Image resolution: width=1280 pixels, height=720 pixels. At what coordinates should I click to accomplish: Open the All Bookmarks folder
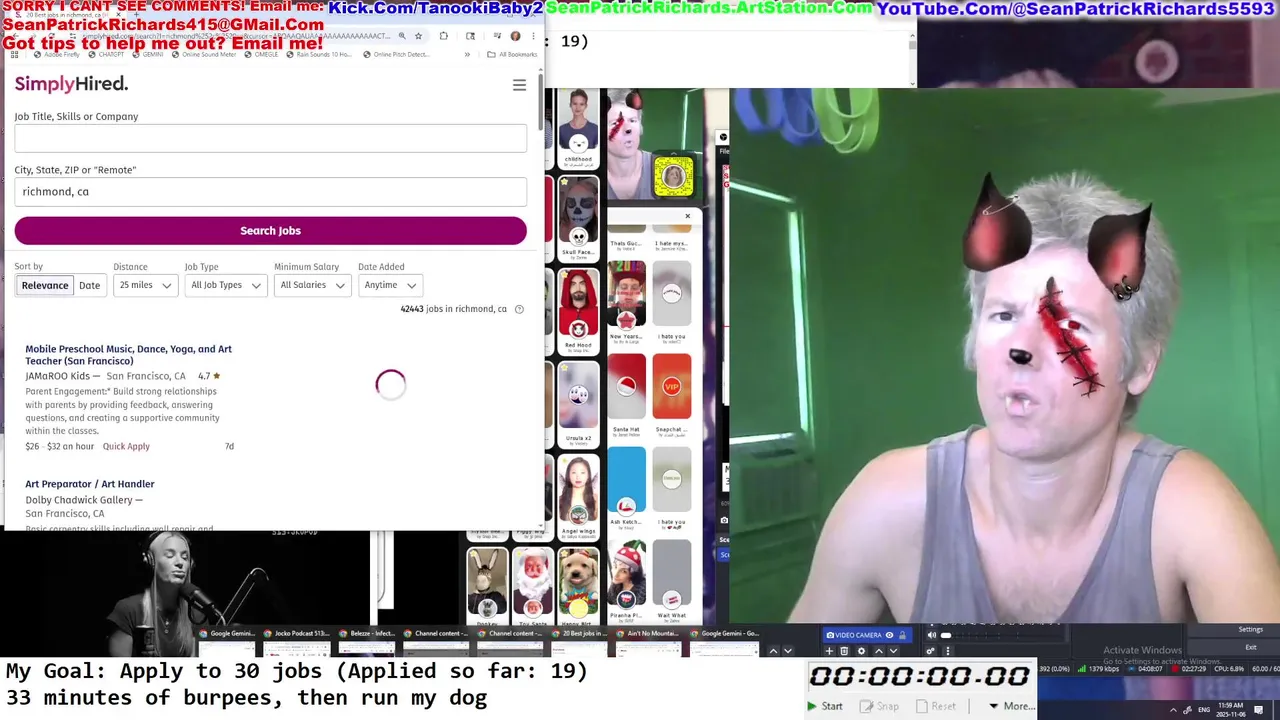pyautogui.click(x=512, y=54)
